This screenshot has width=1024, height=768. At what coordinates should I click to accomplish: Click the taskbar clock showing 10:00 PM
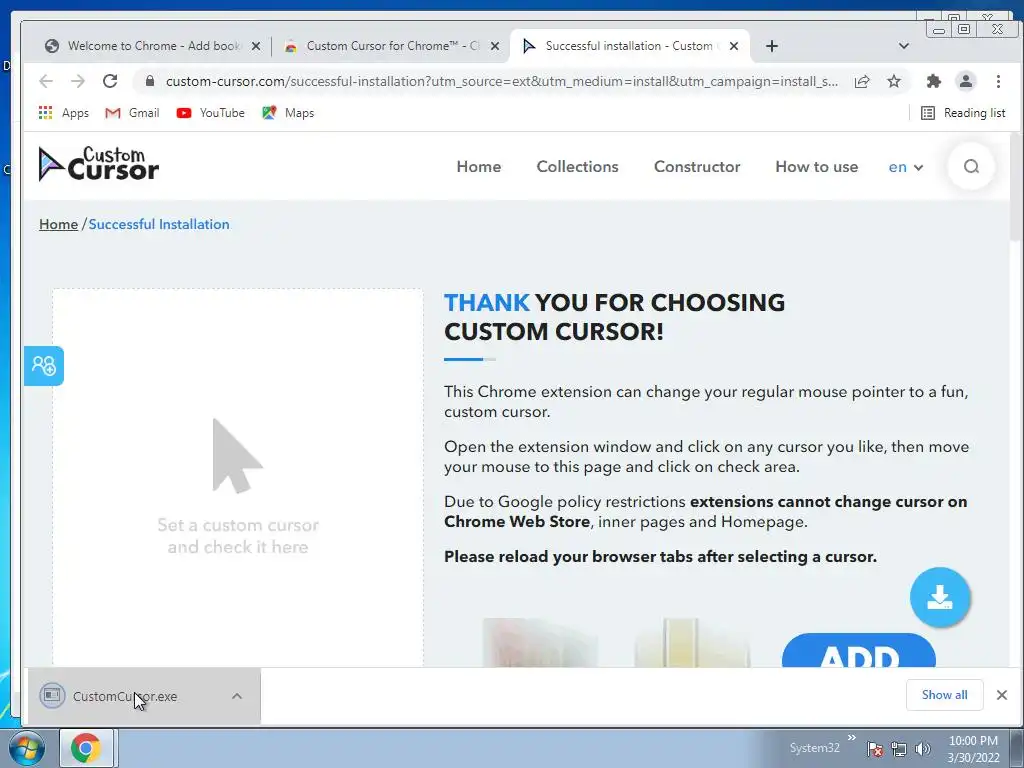973,749
